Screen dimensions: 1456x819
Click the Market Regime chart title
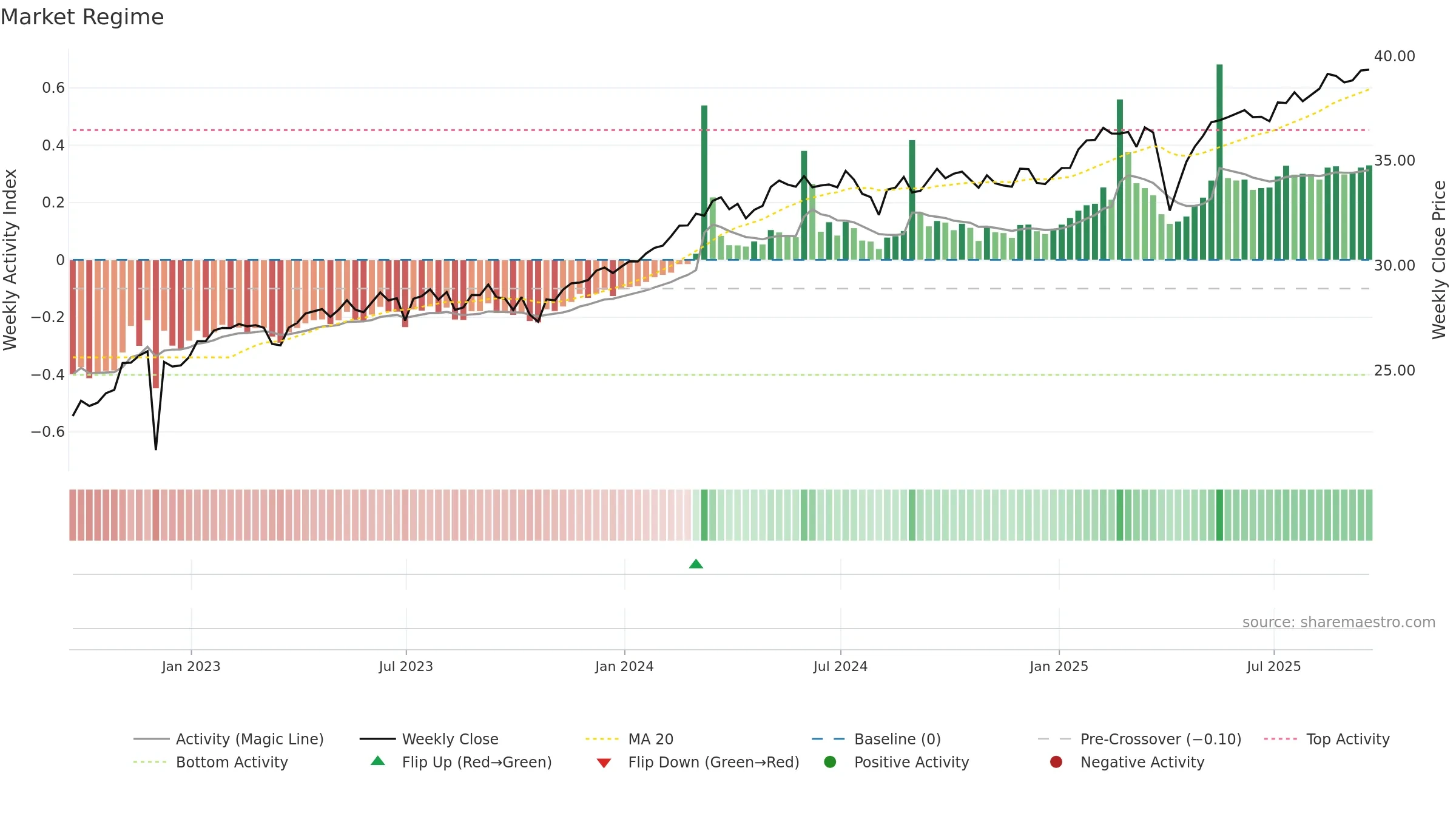coord(82,17)
